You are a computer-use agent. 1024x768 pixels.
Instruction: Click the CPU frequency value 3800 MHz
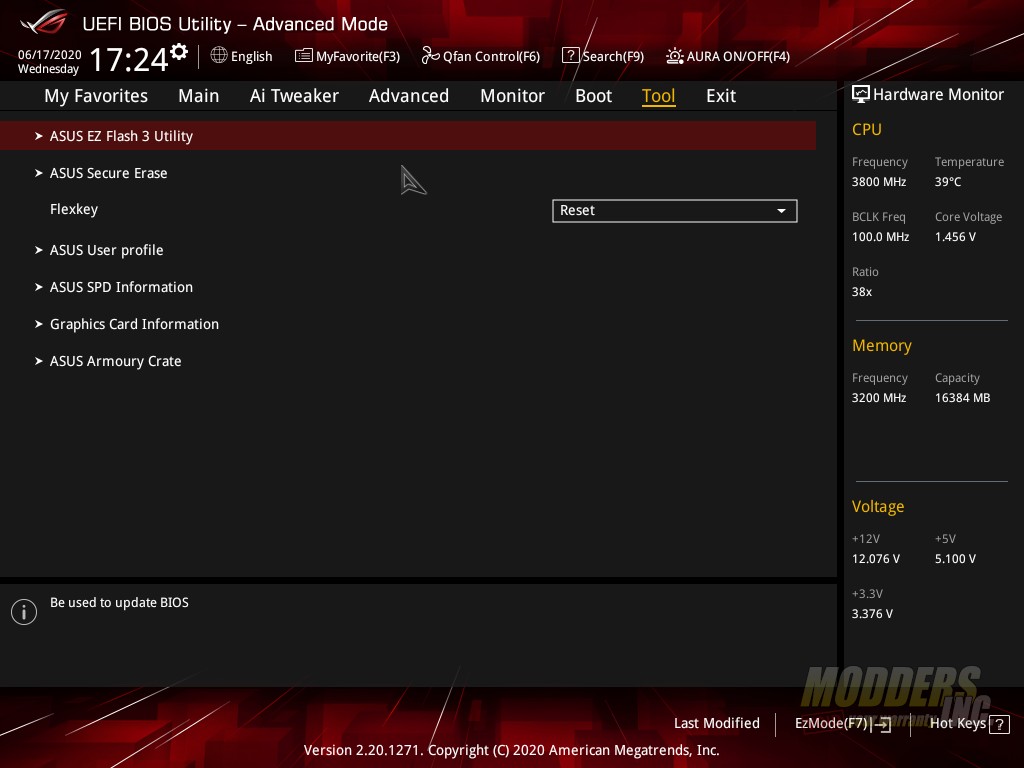click(879, 182)
